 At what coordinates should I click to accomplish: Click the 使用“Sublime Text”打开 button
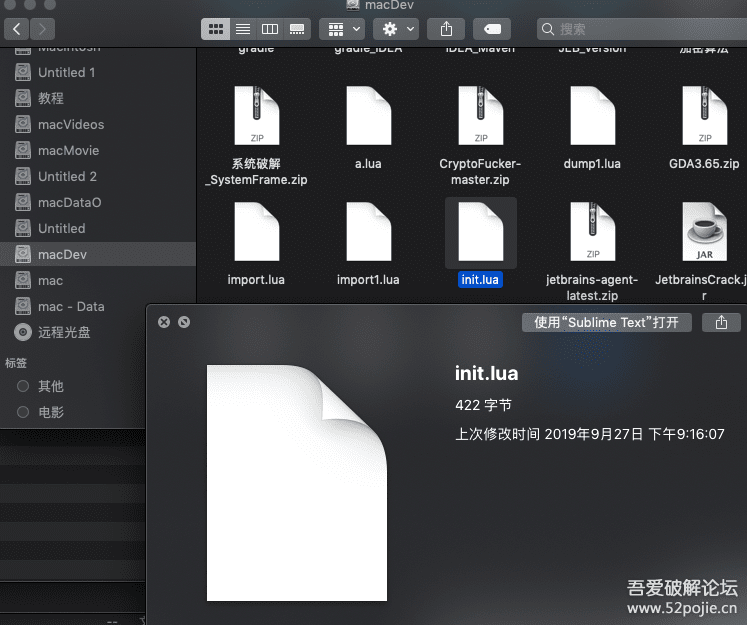click(x=606, y=322)
